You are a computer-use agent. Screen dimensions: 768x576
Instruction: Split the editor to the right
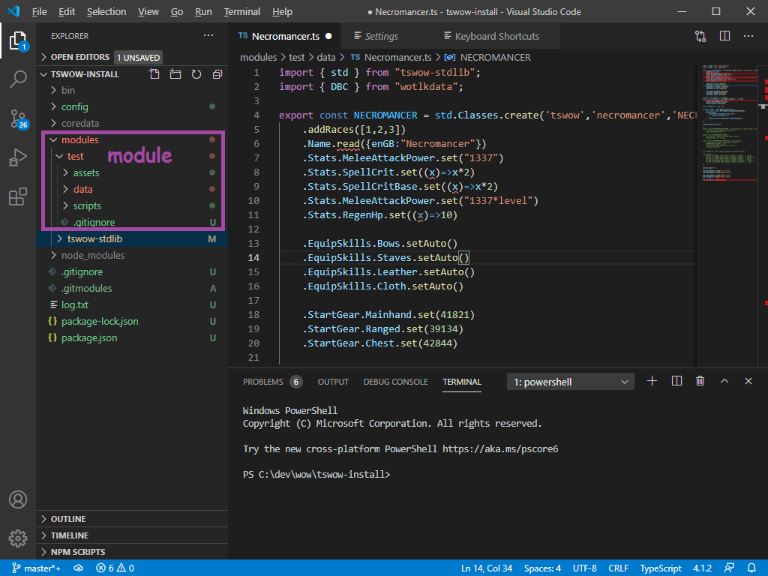(x=725, y=36)
